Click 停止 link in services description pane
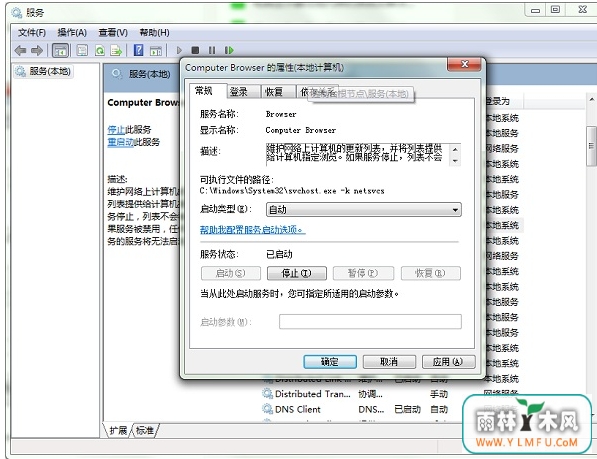 pos(116,130)
